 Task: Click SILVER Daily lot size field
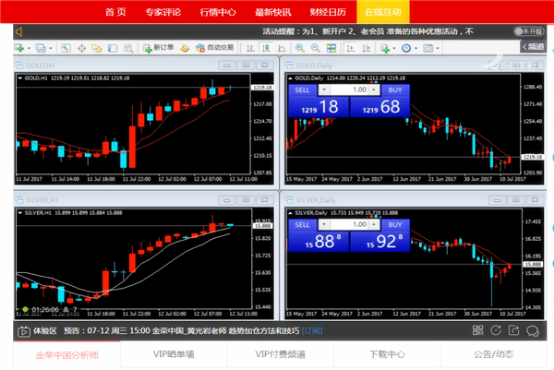click(x=349, y=224)
